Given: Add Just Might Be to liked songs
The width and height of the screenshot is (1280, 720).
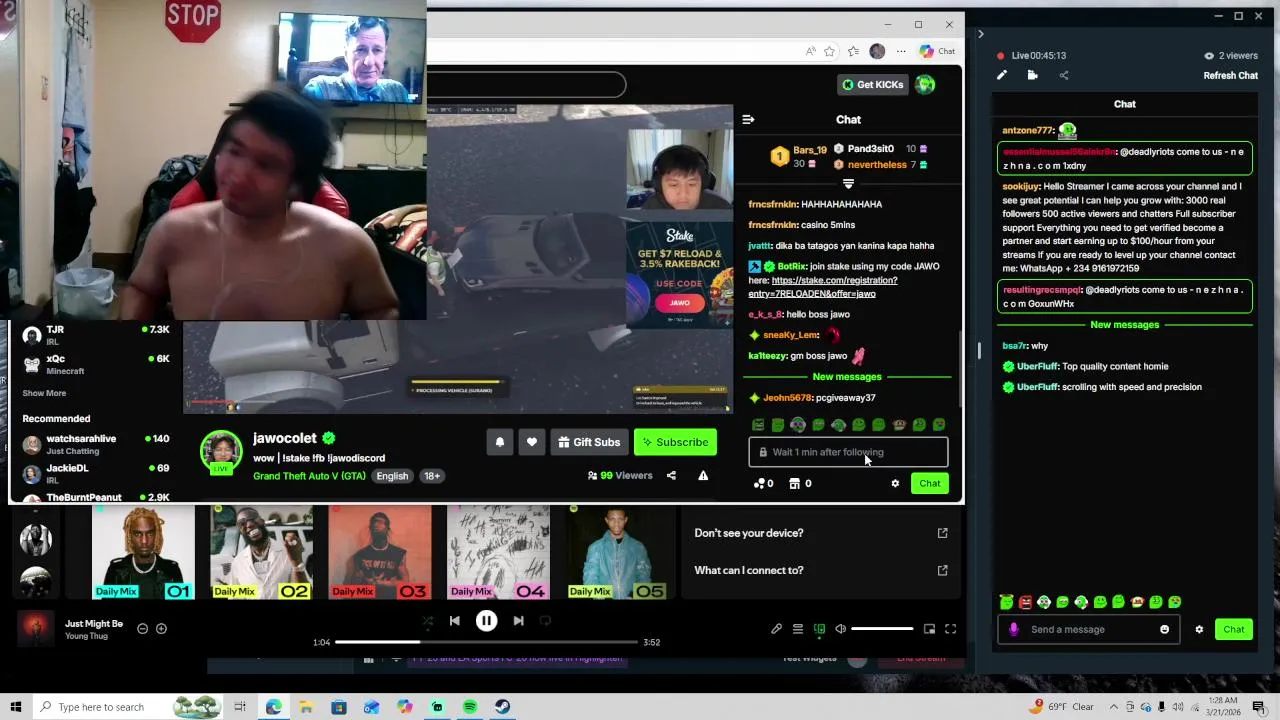Looking at the screenshot, I should point(161,629).
